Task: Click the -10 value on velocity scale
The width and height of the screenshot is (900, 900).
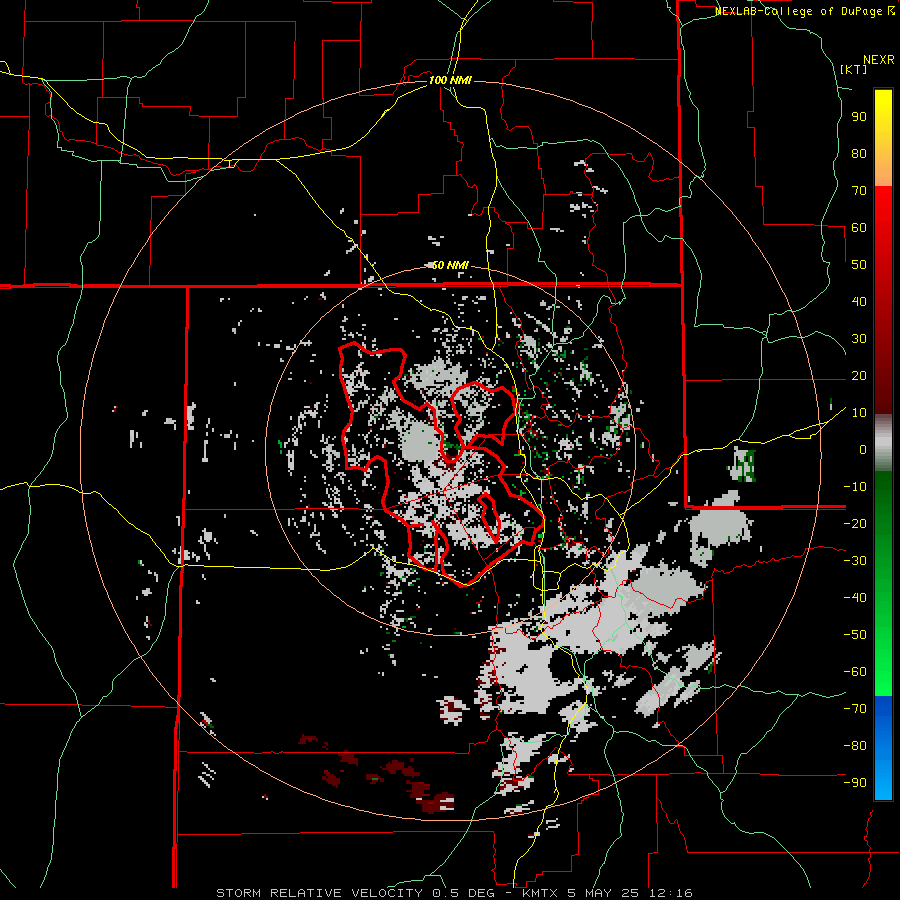Action: [x=855, y=487]
